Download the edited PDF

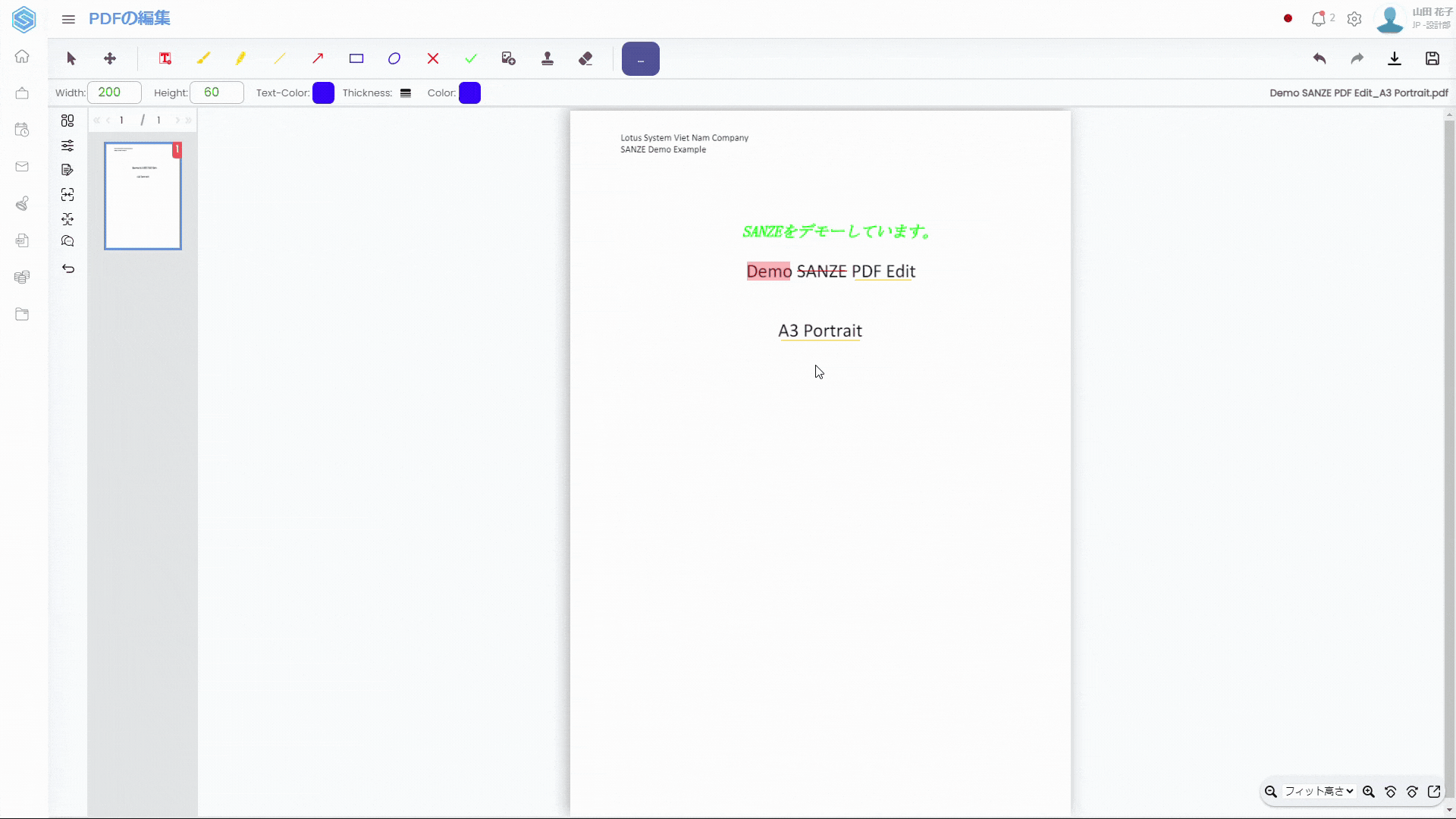coord(1395,58)
